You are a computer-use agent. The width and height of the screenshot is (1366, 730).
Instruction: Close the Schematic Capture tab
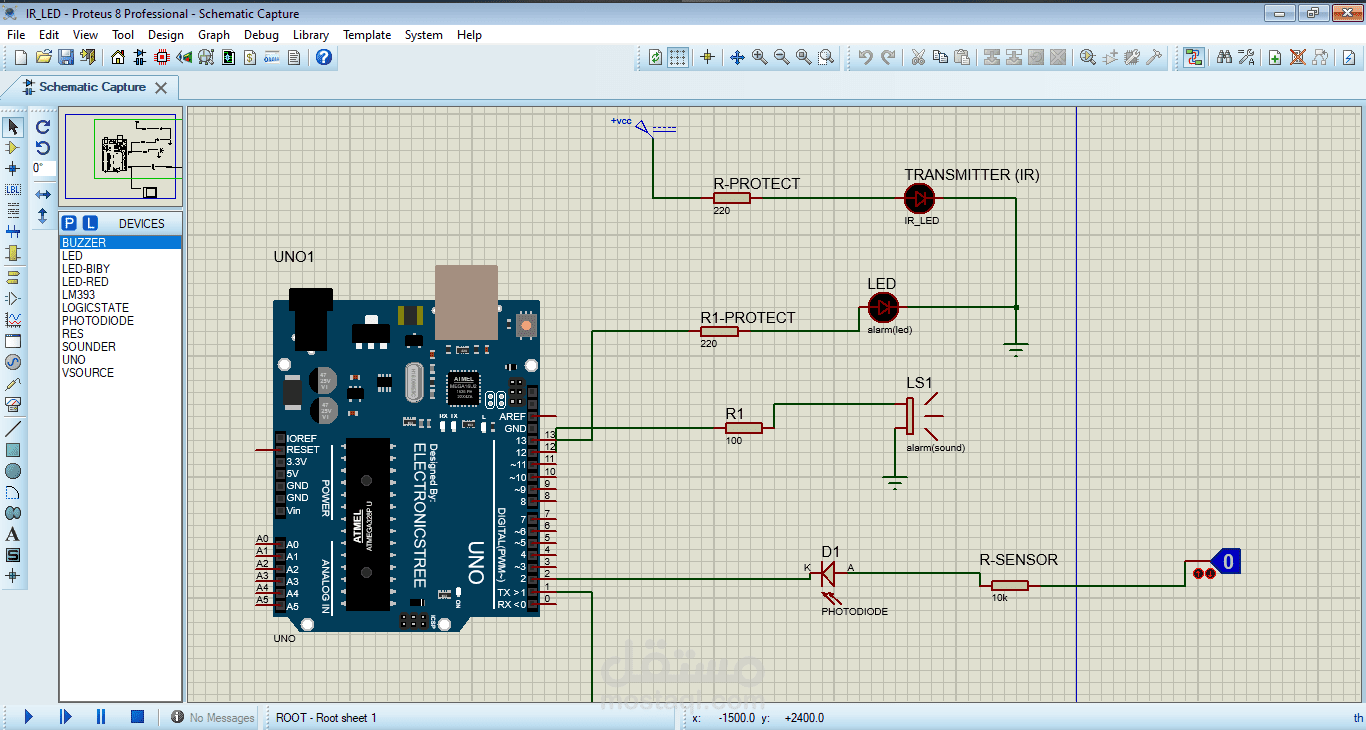161,88
